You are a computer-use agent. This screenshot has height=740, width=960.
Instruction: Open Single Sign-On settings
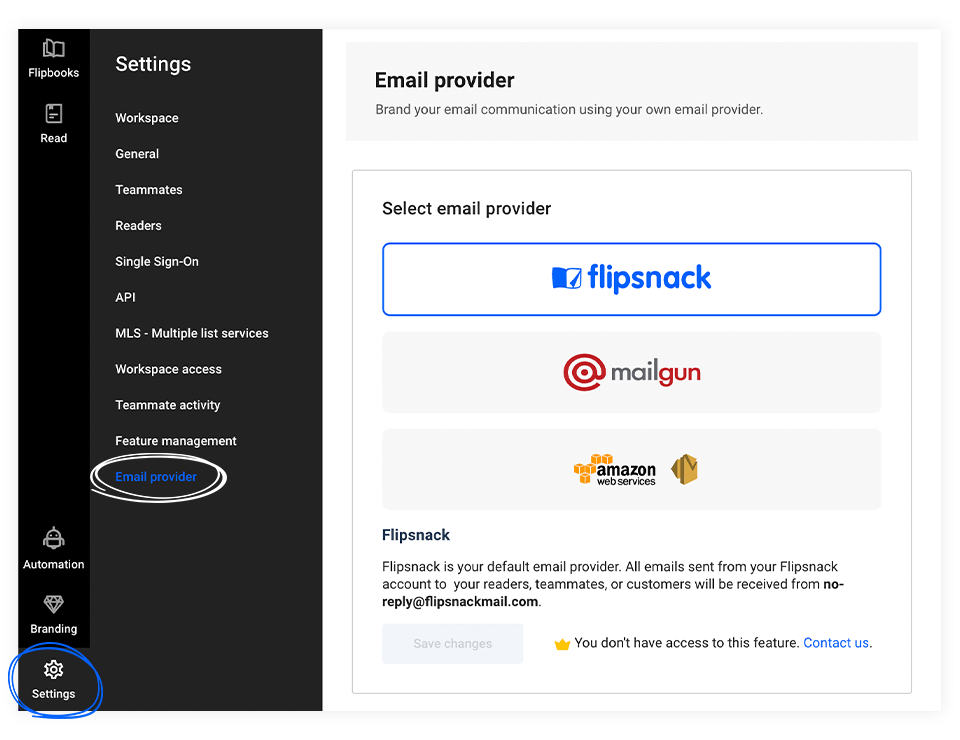pyautogui.click(x=156, y=261)
